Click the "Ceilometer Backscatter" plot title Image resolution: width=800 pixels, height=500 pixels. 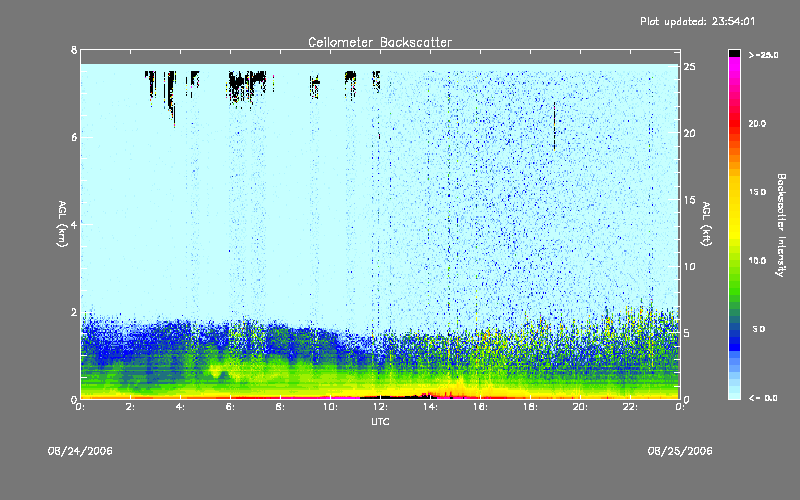click(x=380, y=42)
